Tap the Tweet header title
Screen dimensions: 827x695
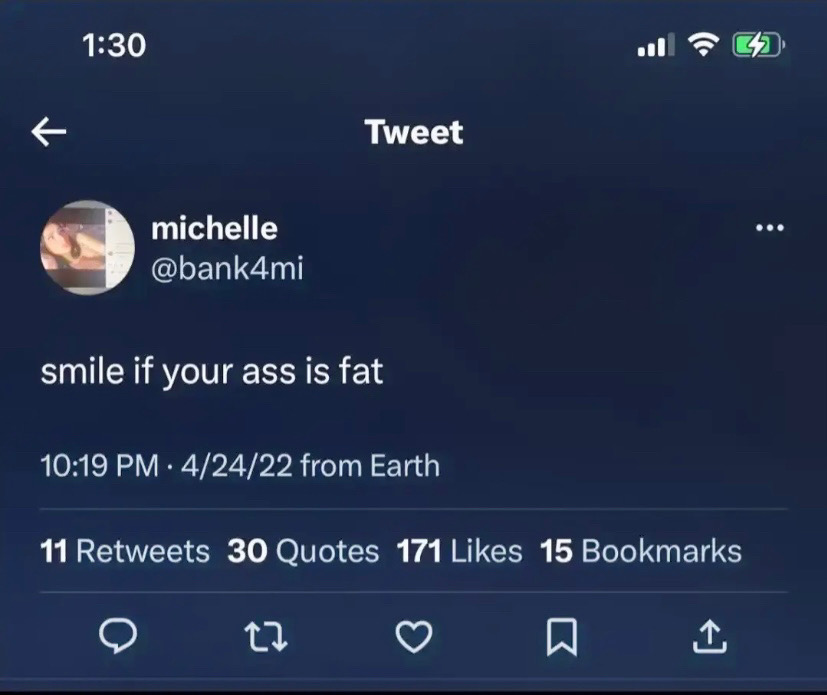coord(414,132)
